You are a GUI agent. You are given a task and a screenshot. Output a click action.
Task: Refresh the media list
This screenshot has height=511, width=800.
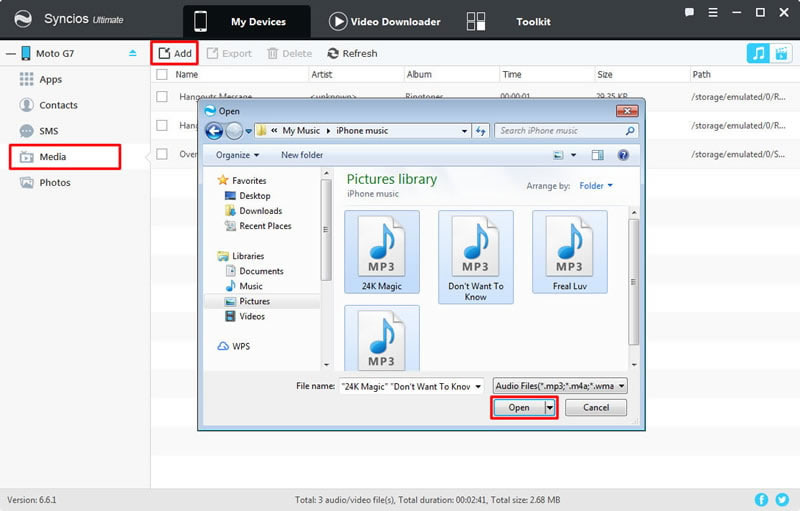point(352,53)
